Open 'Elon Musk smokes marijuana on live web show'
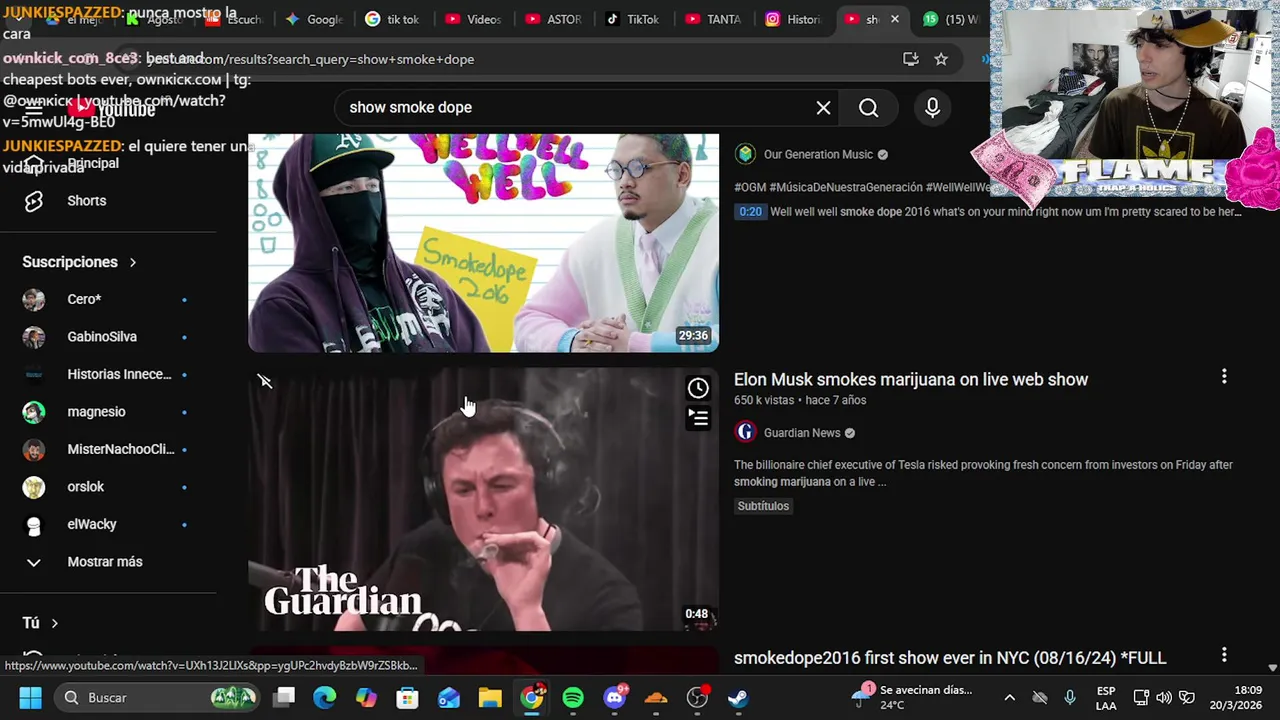Image resolution: width=1280 pixels, height=720 pixels. 911,379
